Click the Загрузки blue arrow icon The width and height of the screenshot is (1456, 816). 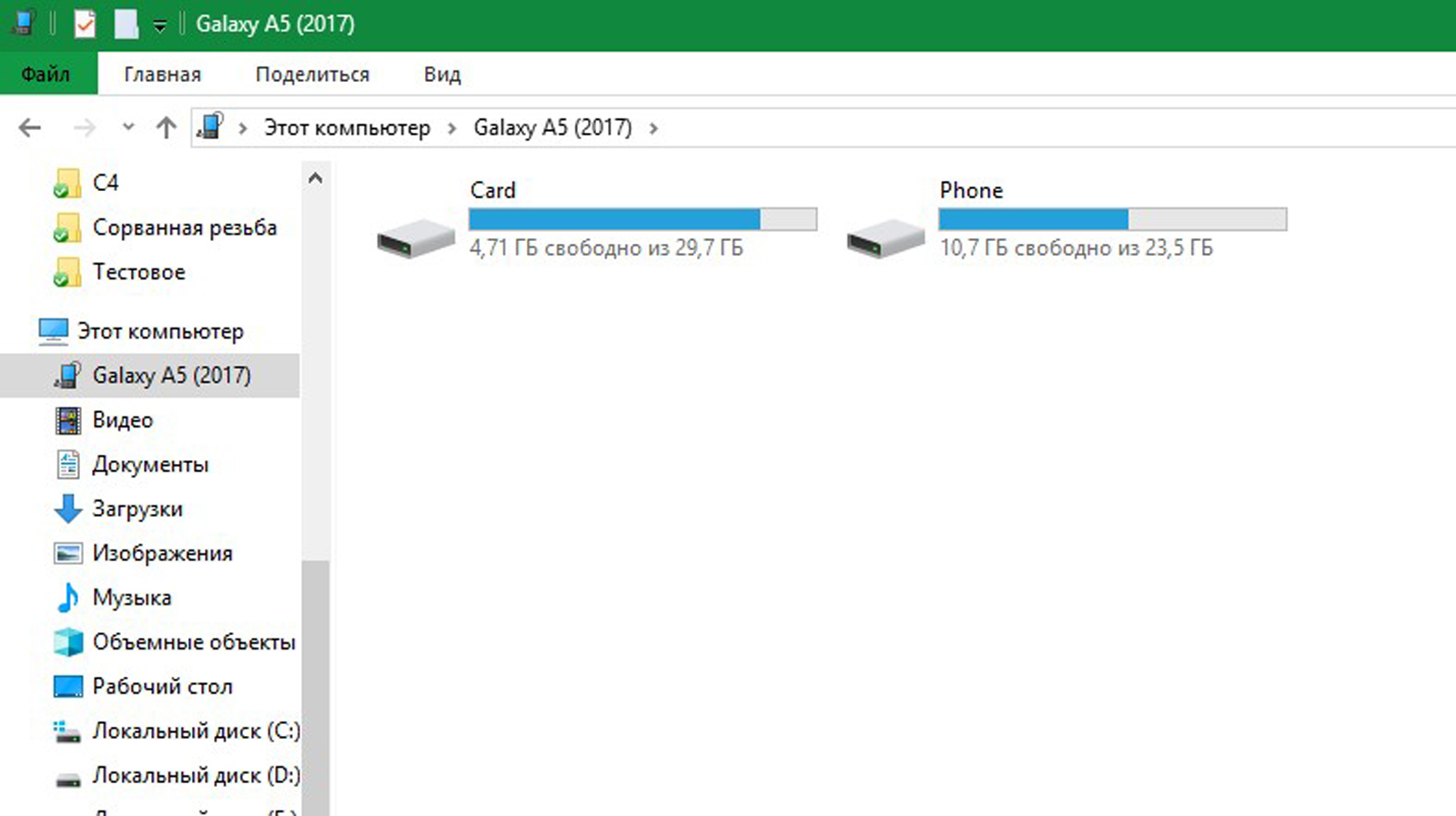pos(68,509)
